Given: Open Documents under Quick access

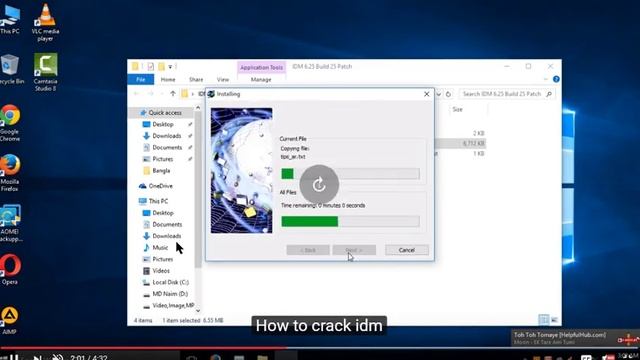Looking at the screenshot, I should coord(167,147).
